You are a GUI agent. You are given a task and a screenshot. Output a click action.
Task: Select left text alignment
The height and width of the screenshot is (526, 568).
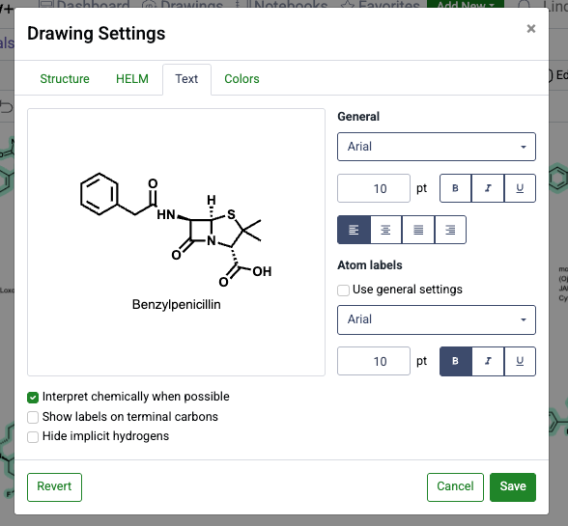[x=354, y=230]
